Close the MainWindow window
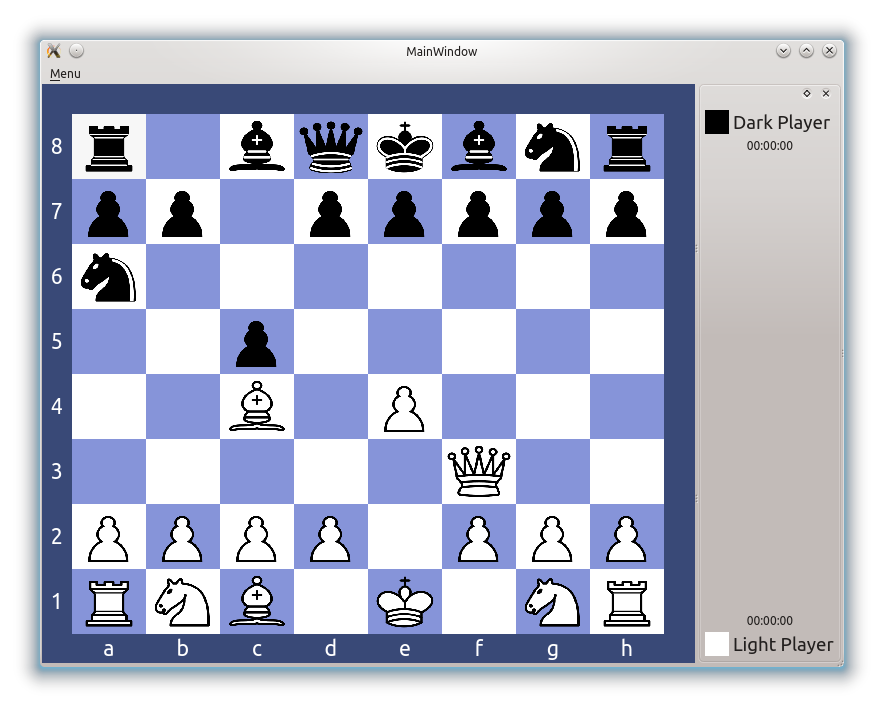Screen dimensions: 884x707 pos(829,51)
